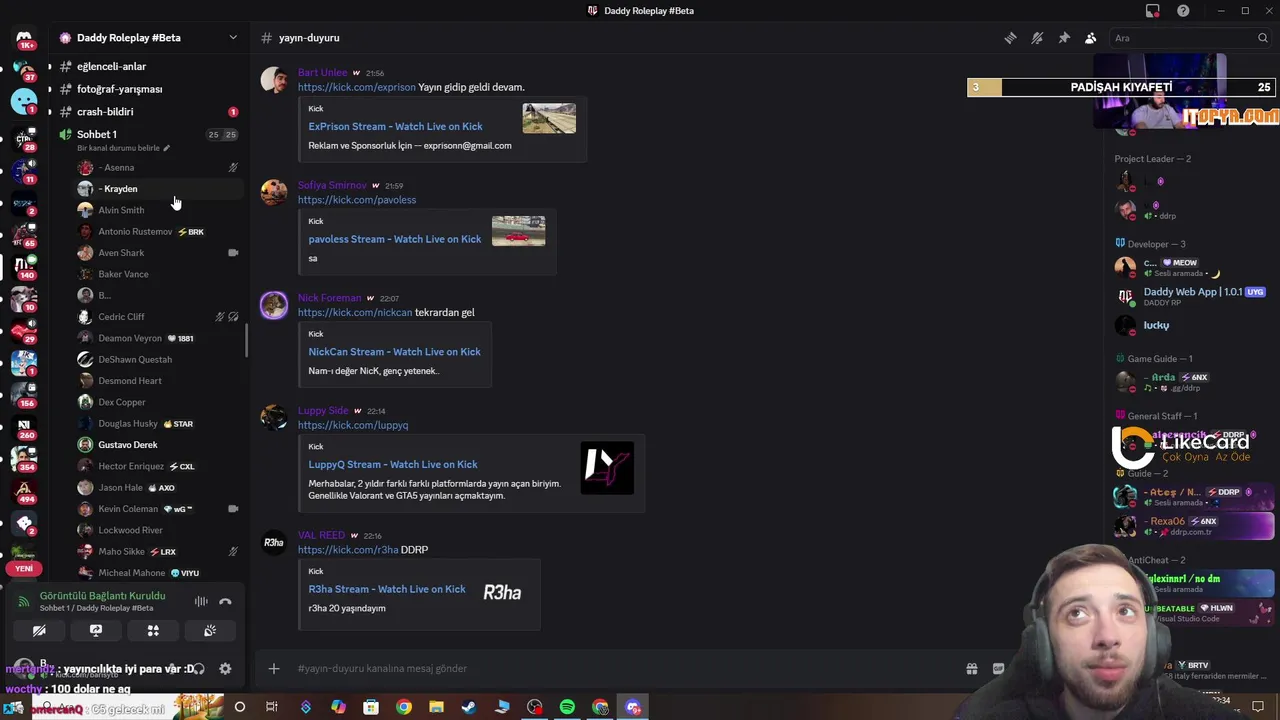The width and height of the screenshot is (1280, 720).
Task: Toggle channel notification mute bell
Action: tap(1037, 38)
